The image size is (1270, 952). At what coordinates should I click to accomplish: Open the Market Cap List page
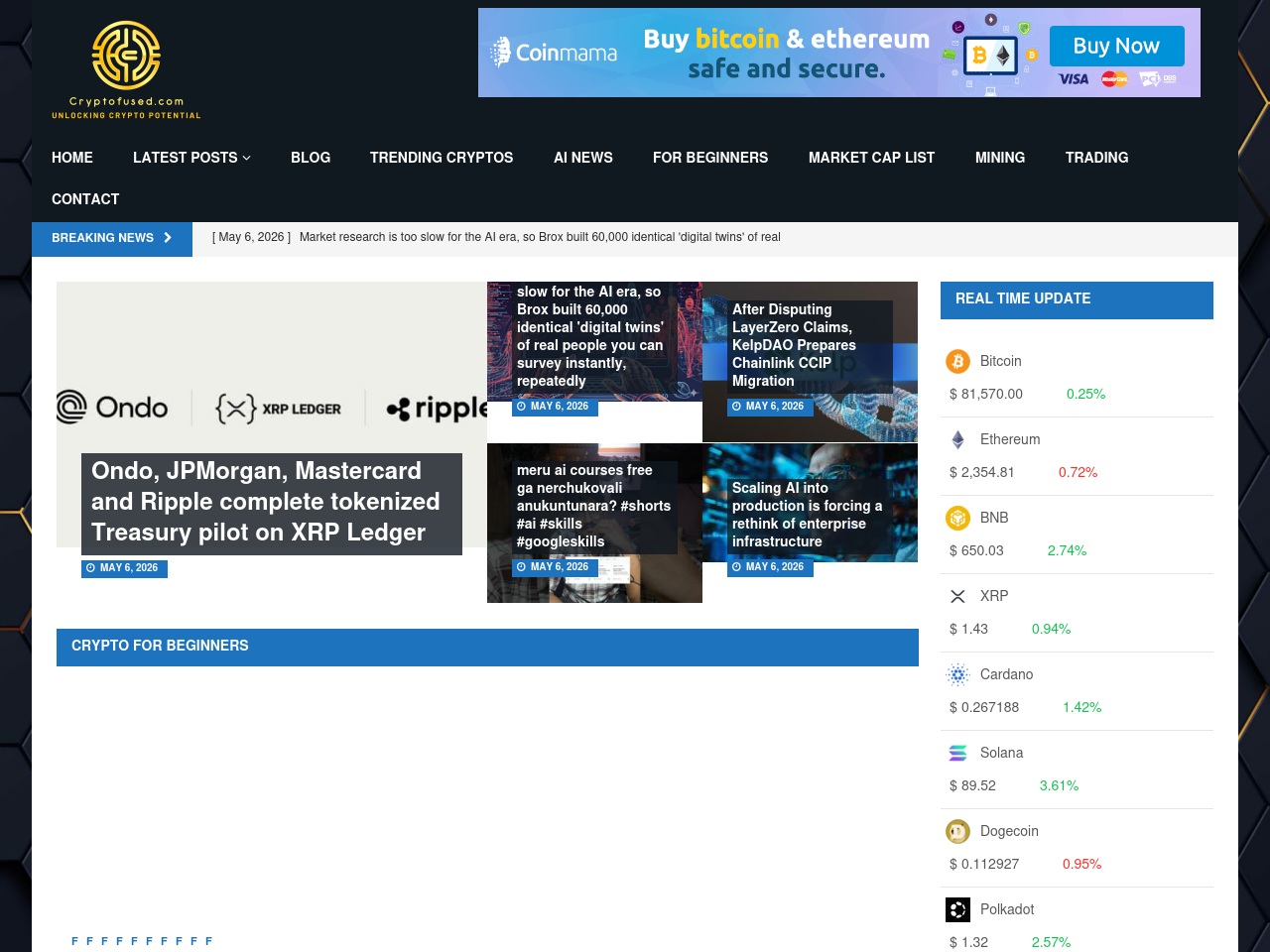(871, 158)
